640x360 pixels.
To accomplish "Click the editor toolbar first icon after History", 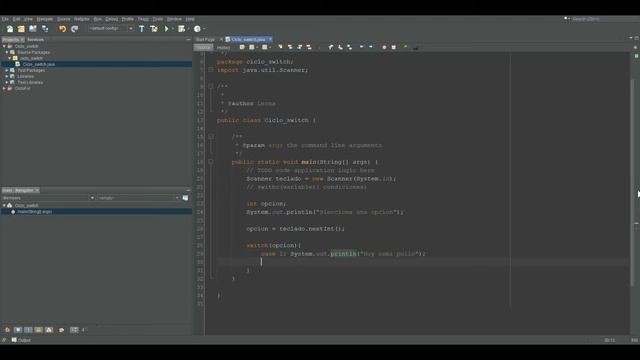I will point(242,47).
